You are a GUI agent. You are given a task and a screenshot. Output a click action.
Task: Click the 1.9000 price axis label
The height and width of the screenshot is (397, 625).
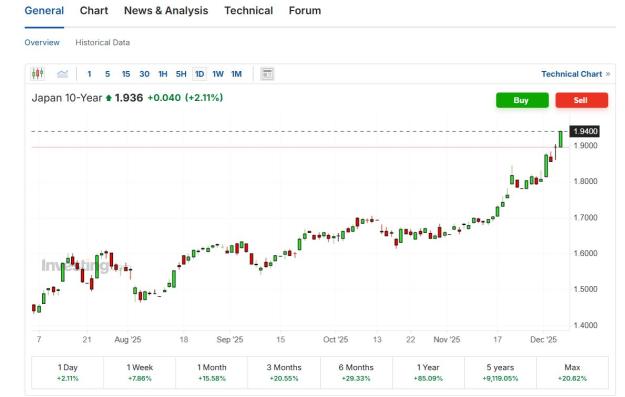[586, 146]
